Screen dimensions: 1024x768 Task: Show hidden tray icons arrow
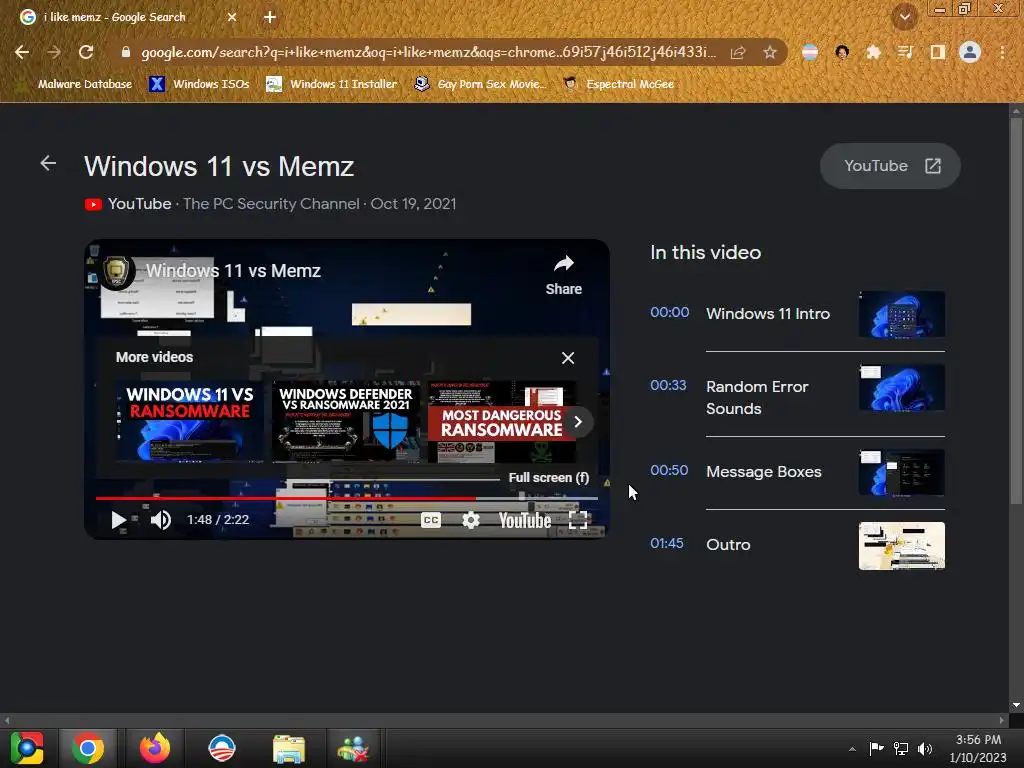tap(852, 749)
